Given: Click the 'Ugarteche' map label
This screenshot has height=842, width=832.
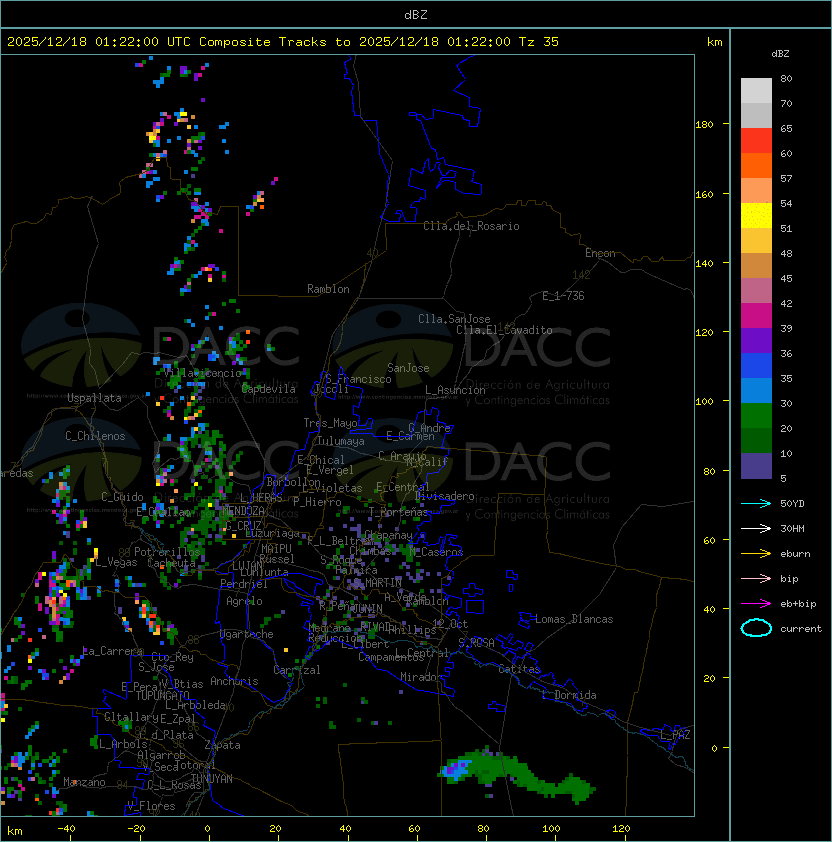Looking at the screenshot, I should pos(247,634).
